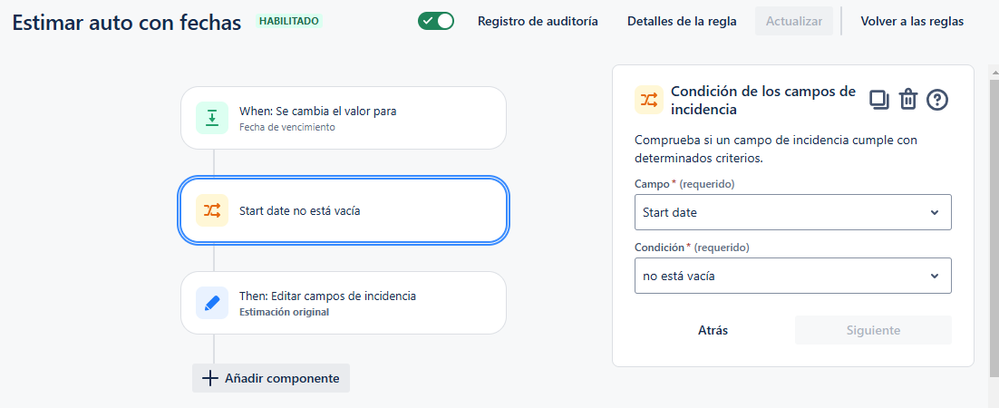This screenshot has width=999, height=408.
Task: Disable the rule with the green toggle
Action: [436, 21]
